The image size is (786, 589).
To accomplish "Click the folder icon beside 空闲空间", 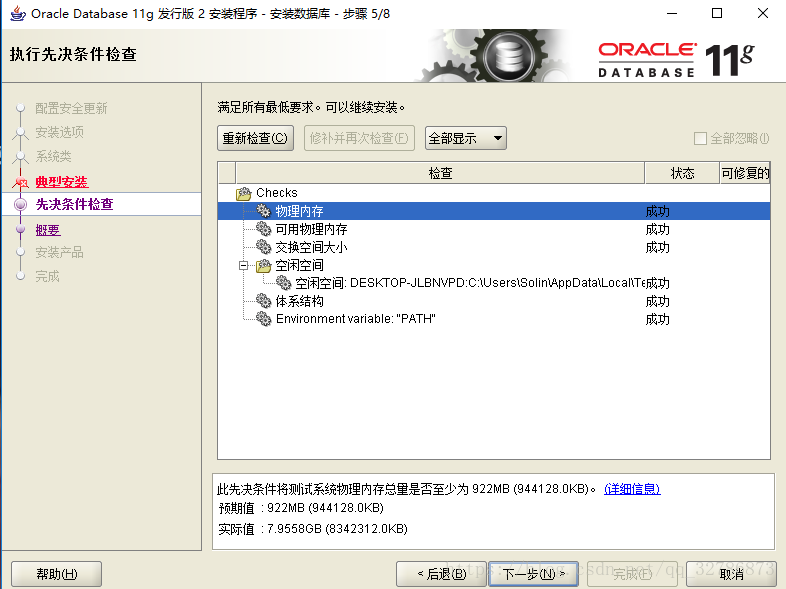I will (x=264, y=266).
